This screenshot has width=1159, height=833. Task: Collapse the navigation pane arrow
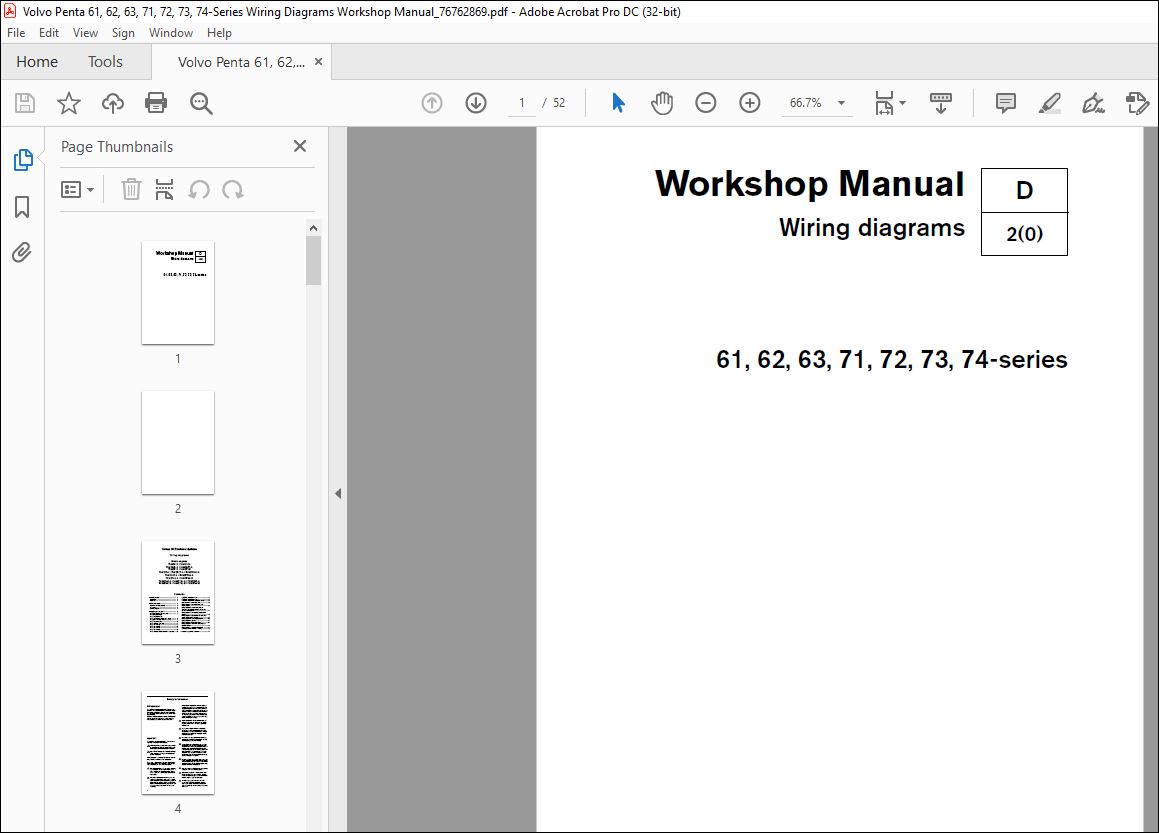click(338, 493)
